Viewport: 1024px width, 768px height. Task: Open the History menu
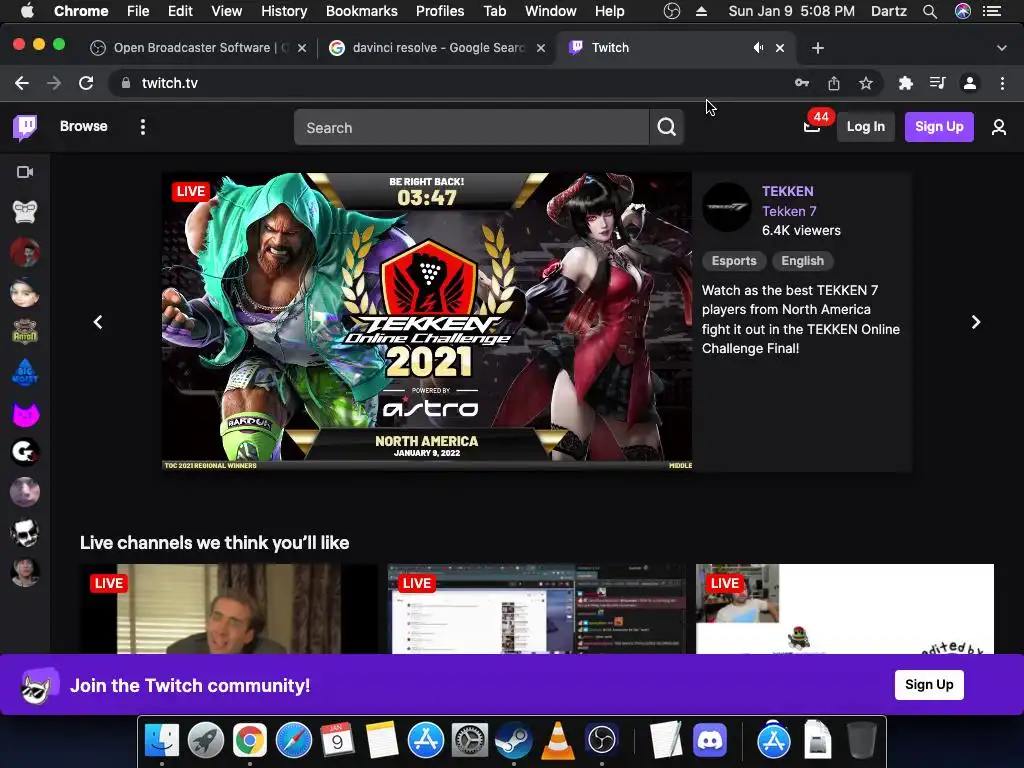[284, 11]
